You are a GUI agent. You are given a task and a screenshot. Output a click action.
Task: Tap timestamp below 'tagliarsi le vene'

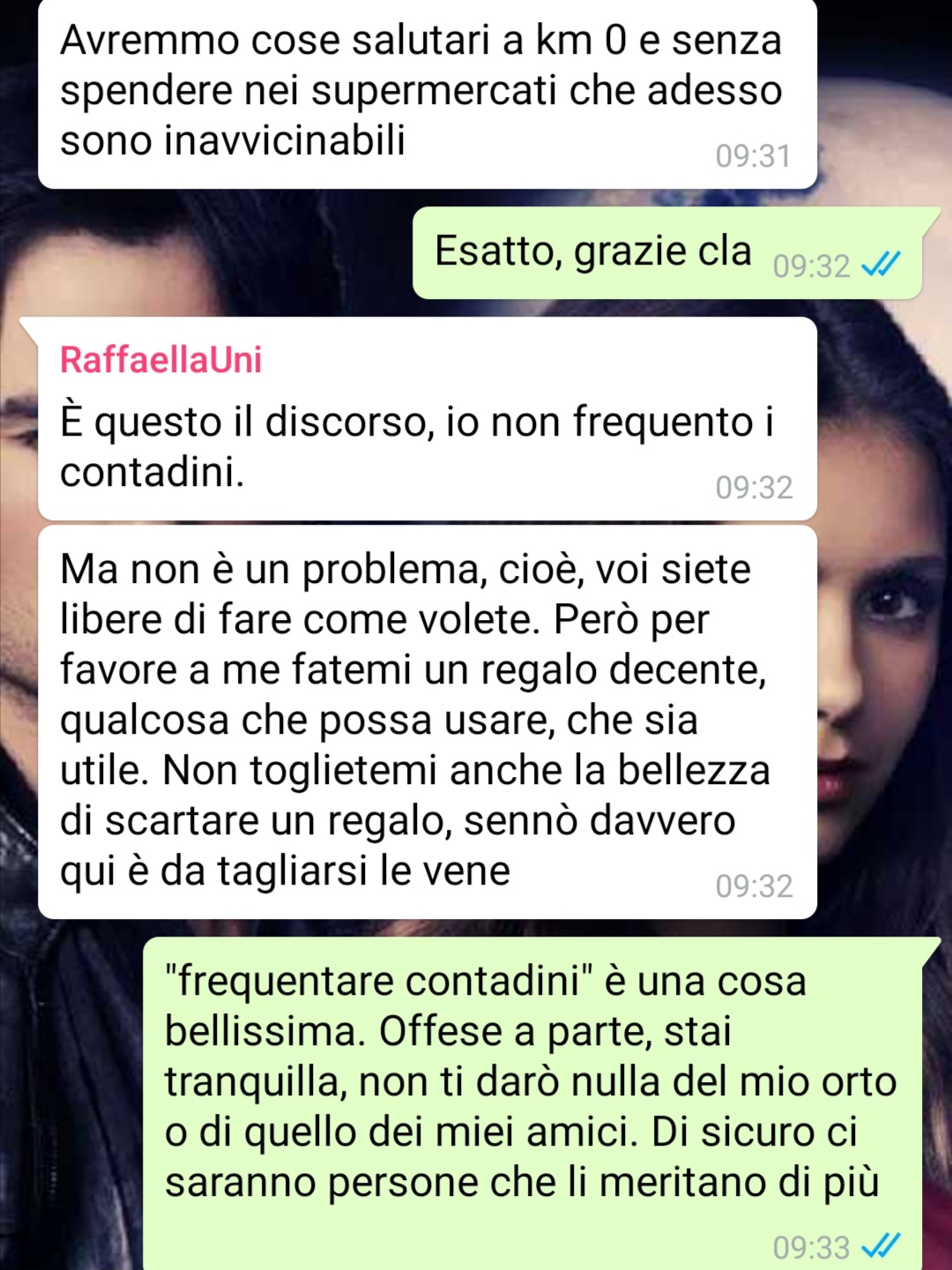[754, 885]
